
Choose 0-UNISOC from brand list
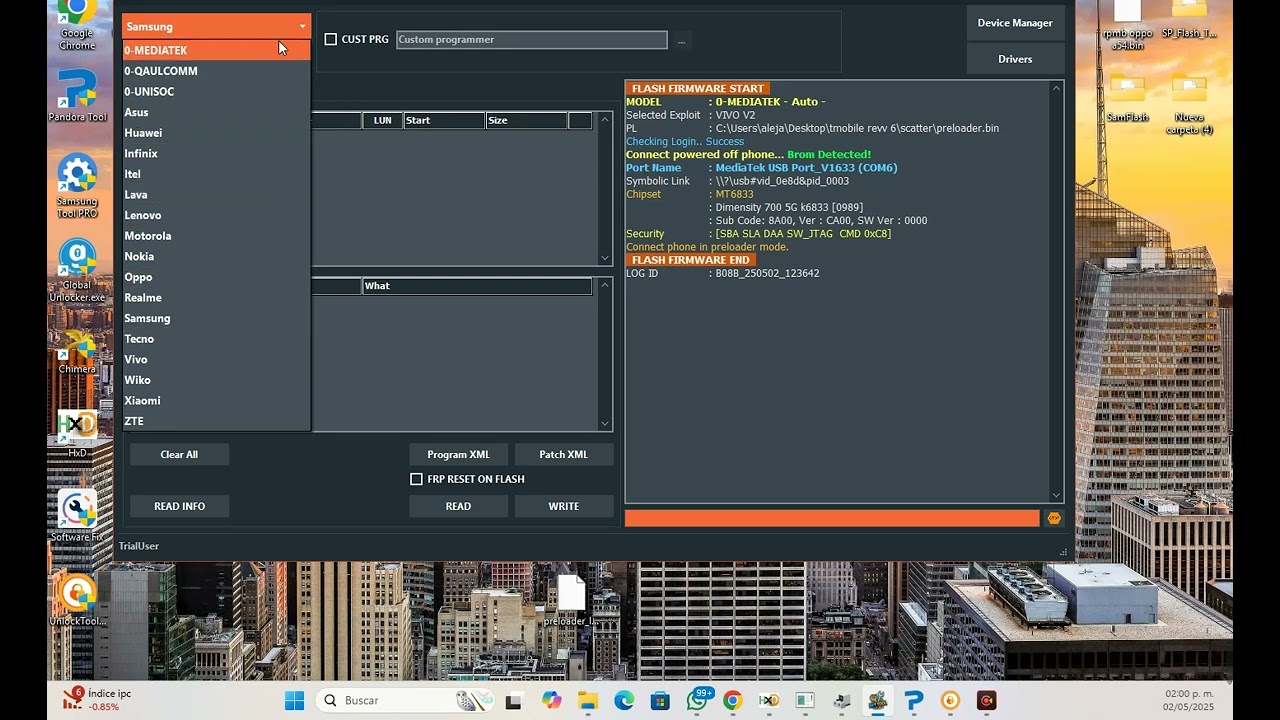pos(216,91)
